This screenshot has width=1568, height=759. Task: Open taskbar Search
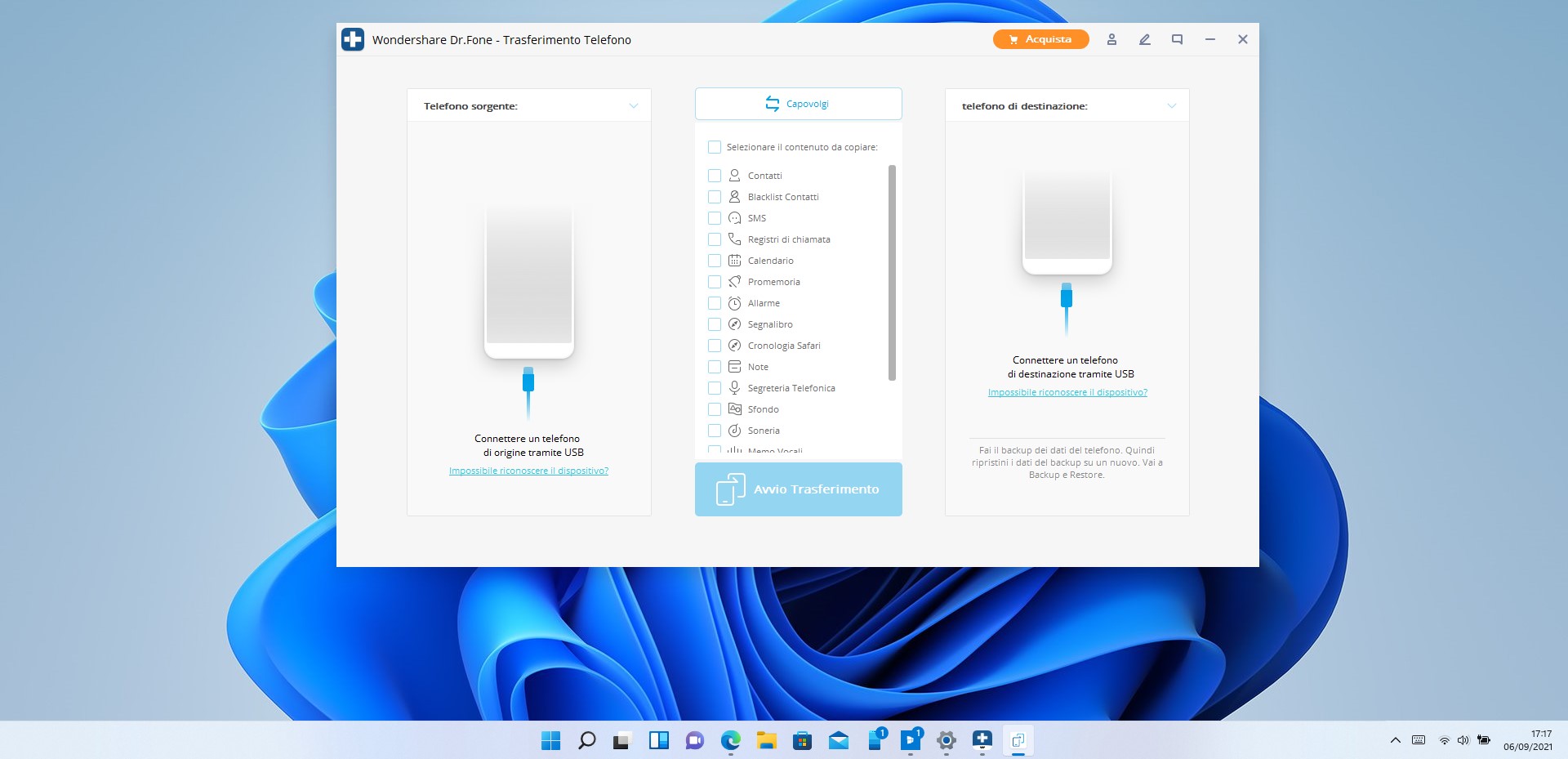586,740
